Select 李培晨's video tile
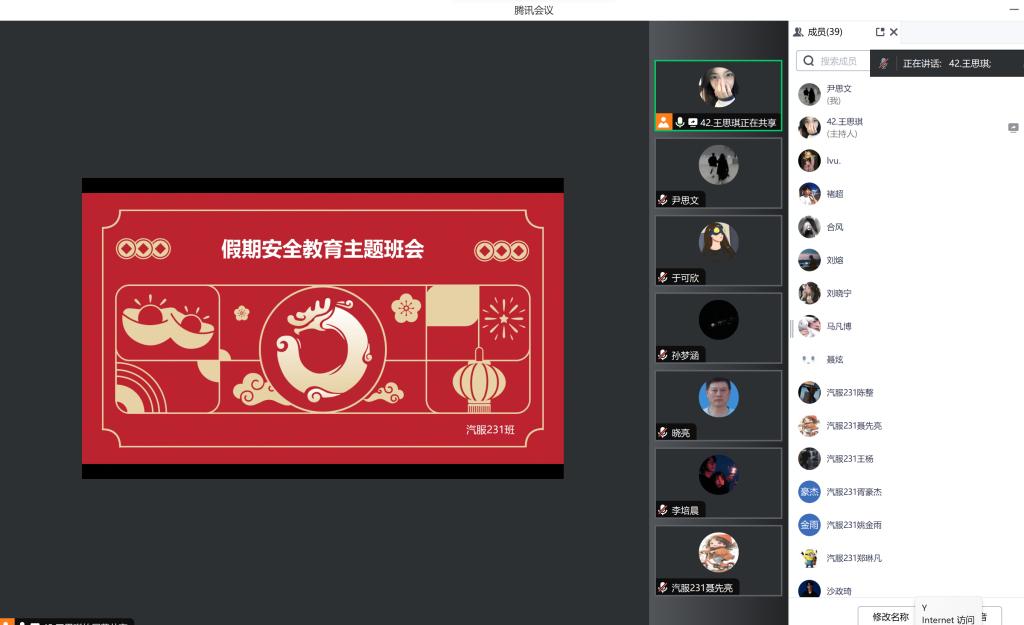 coord(718,482)
